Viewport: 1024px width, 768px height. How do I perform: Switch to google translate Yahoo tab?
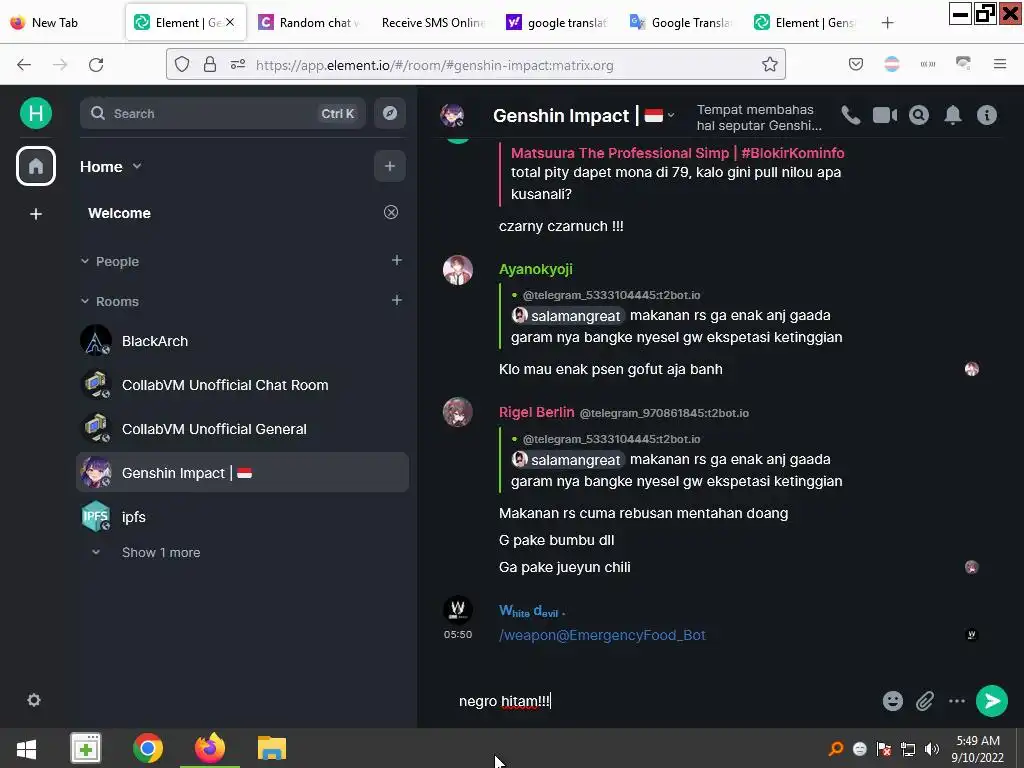tap(557, 22)
